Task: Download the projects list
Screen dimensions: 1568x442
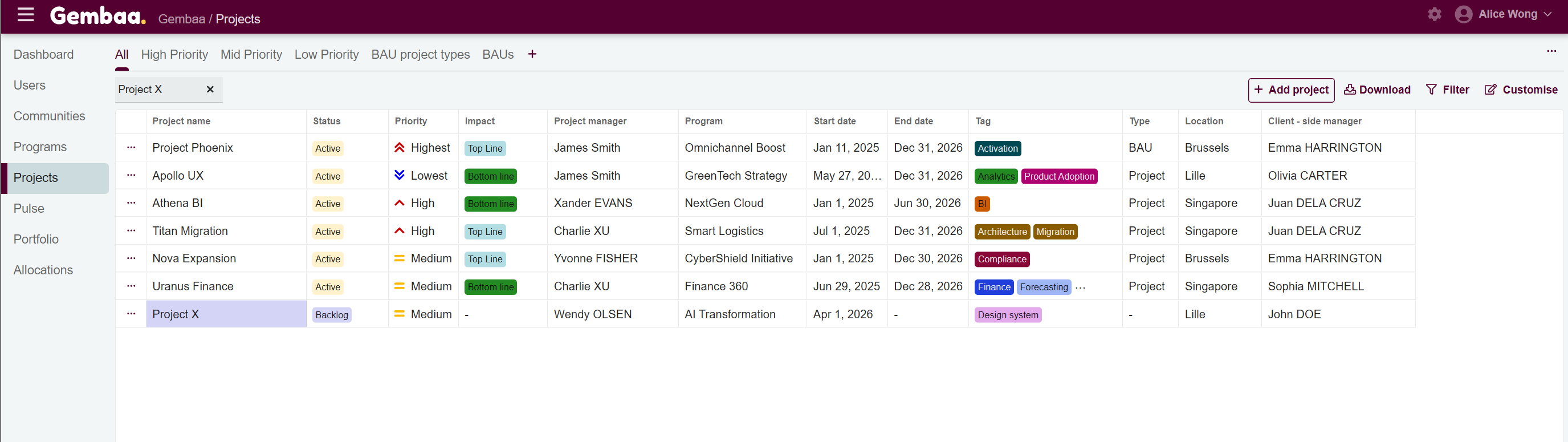Action: pos(1377,90)
